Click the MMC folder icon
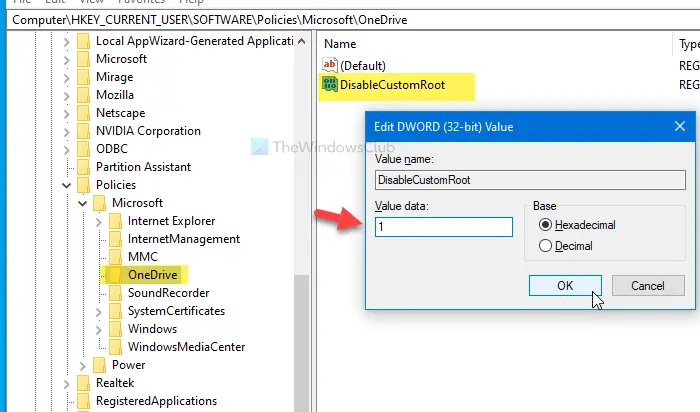The height and width of the screenshot is (412, 700). click(115, 257)
